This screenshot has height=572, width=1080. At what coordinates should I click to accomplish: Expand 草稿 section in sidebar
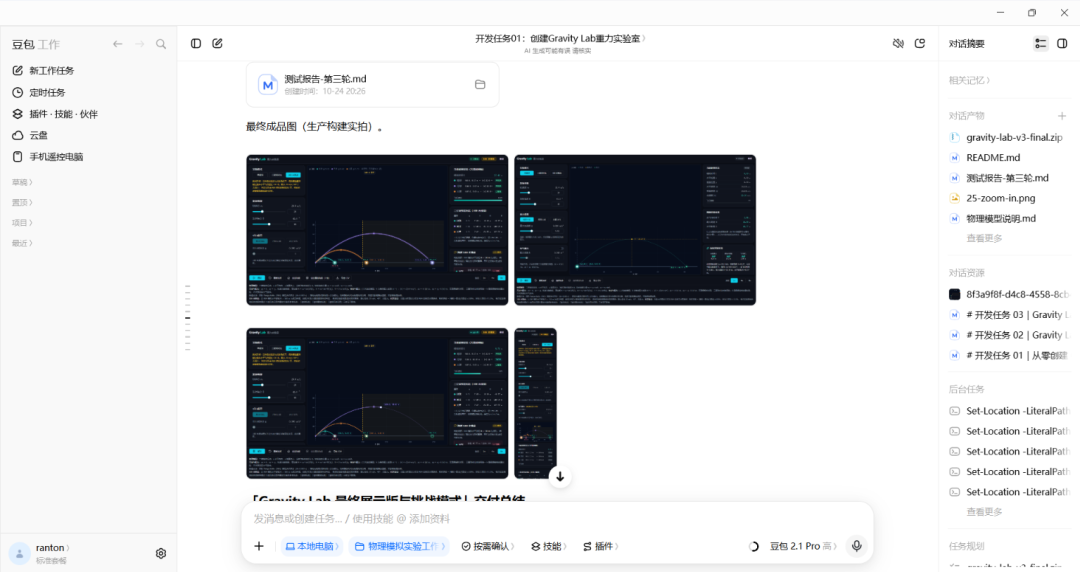point(22,182)
